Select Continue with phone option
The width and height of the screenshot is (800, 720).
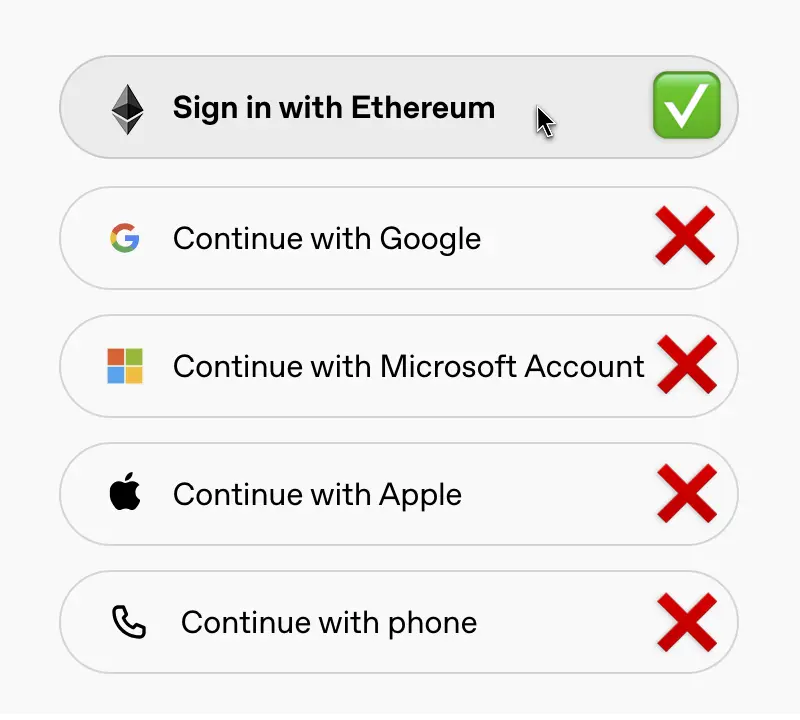click(x=399, y=623)
